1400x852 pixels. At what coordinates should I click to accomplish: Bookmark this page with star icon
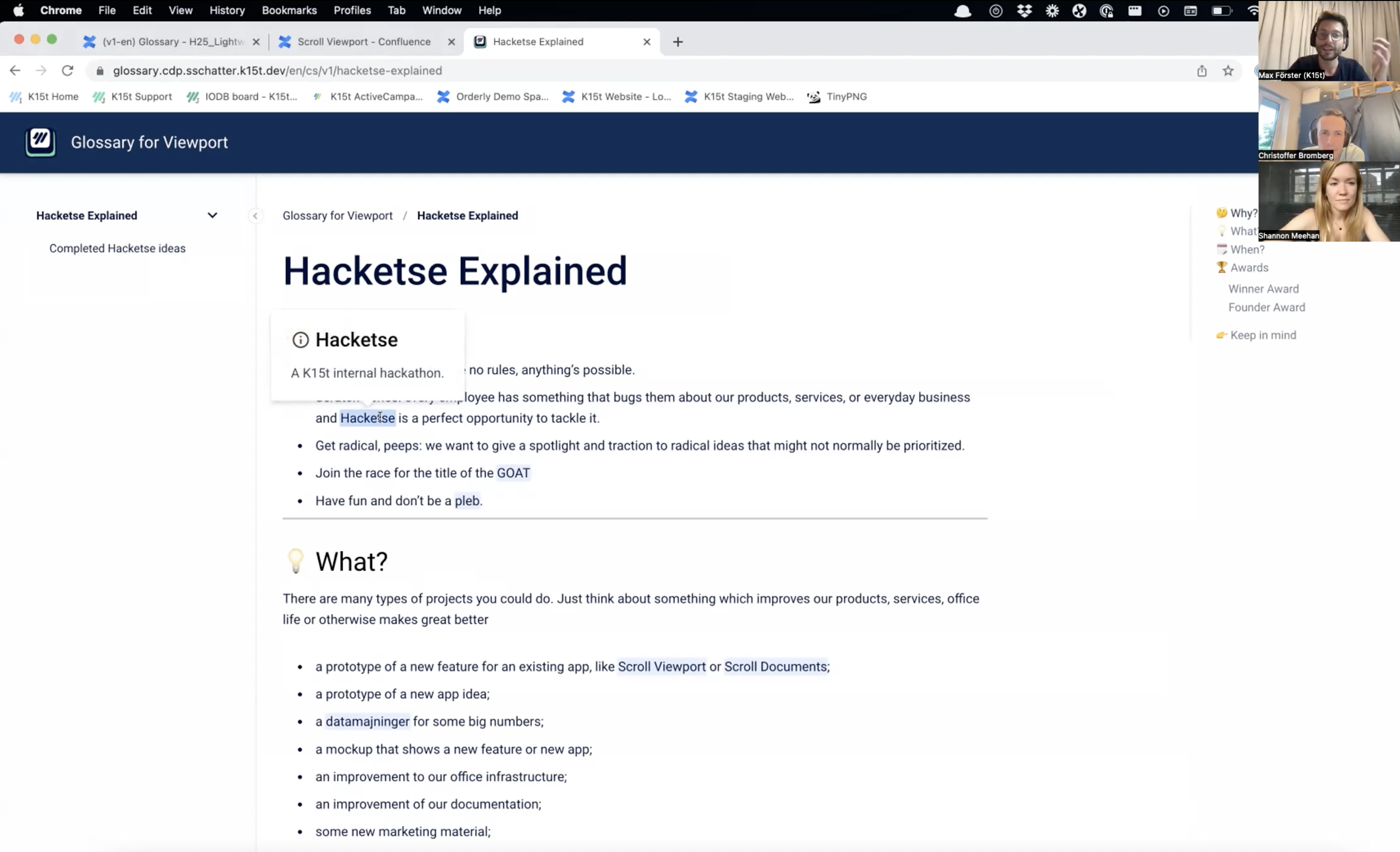[x=1228, y=70]
